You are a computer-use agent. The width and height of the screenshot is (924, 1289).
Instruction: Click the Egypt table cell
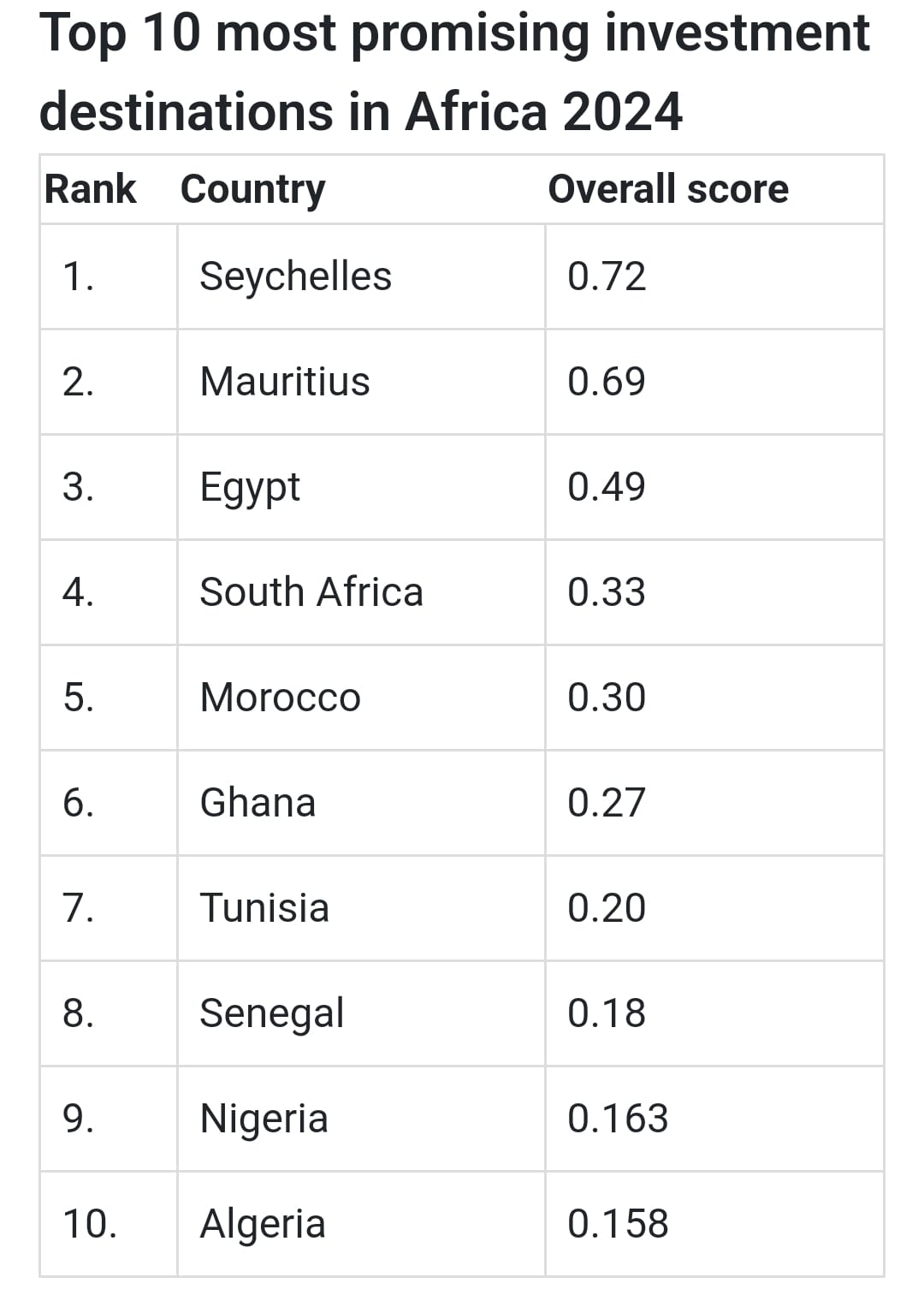(250, 487)
